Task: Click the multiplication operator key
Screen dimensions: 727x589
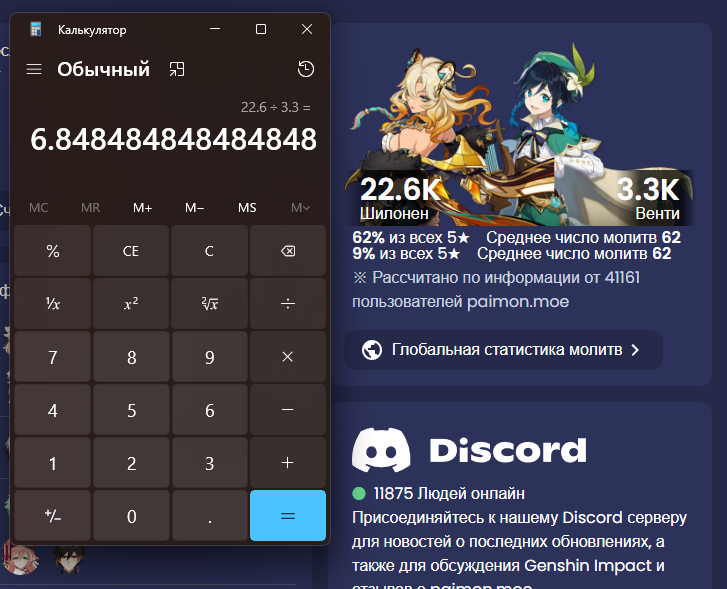Action: (x=288, y=357)
